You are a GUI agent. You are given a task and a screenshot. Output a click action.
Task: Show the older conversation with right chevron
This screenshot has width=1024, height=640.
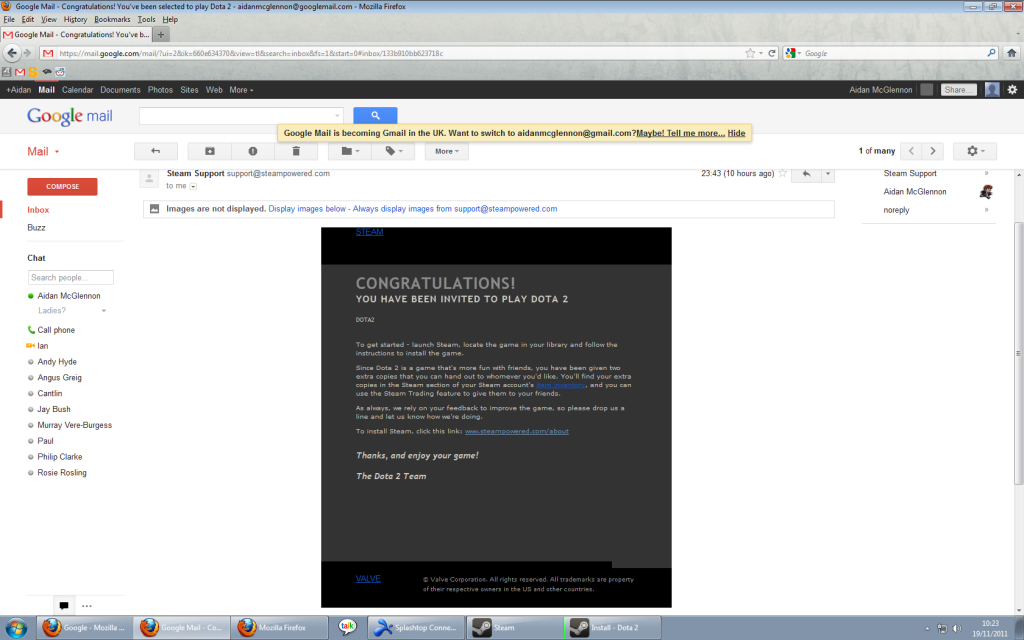click(x=933, y=151)
